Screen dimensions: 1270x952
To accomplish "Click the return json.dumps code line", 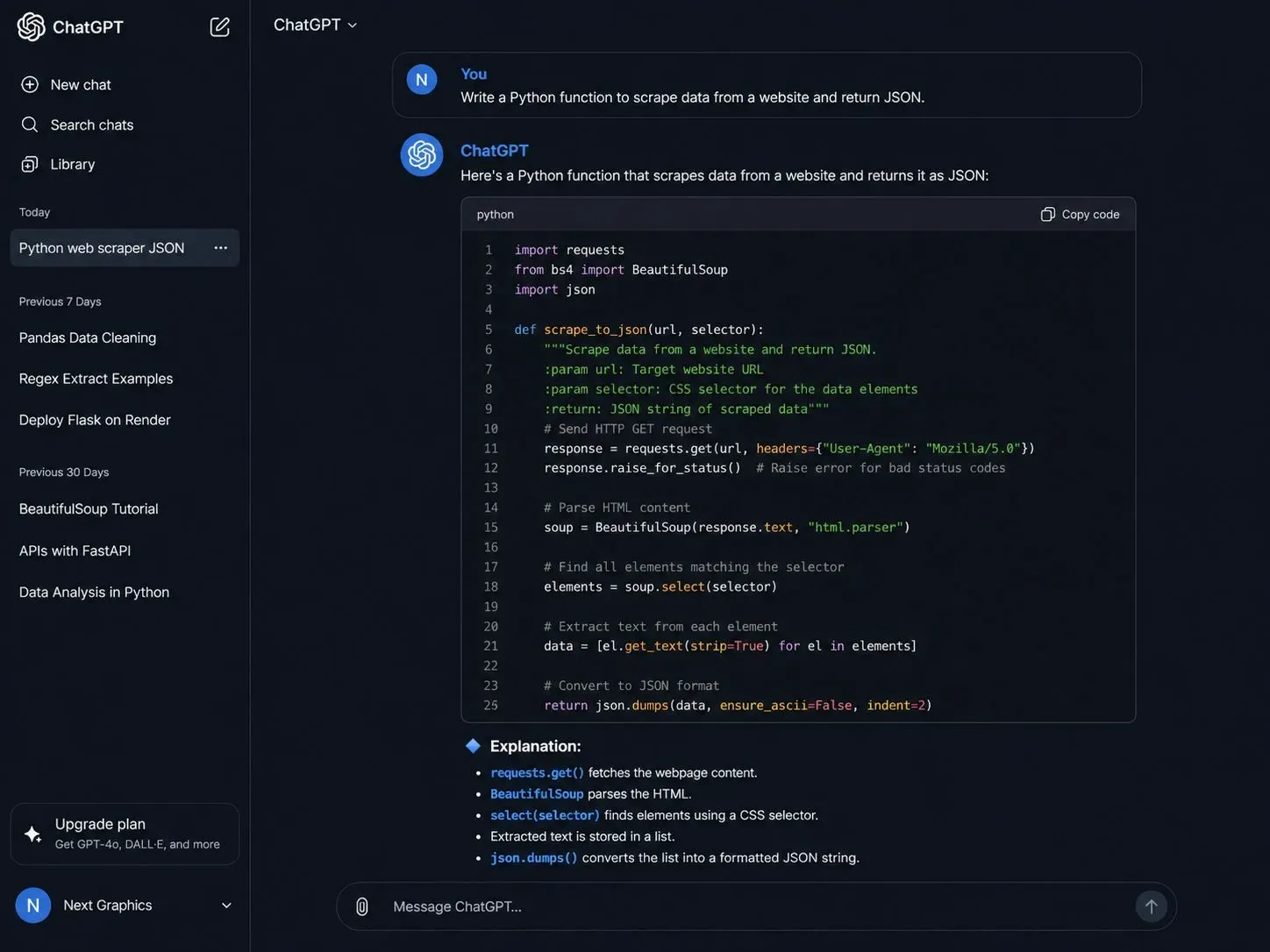I will (738, 705).
